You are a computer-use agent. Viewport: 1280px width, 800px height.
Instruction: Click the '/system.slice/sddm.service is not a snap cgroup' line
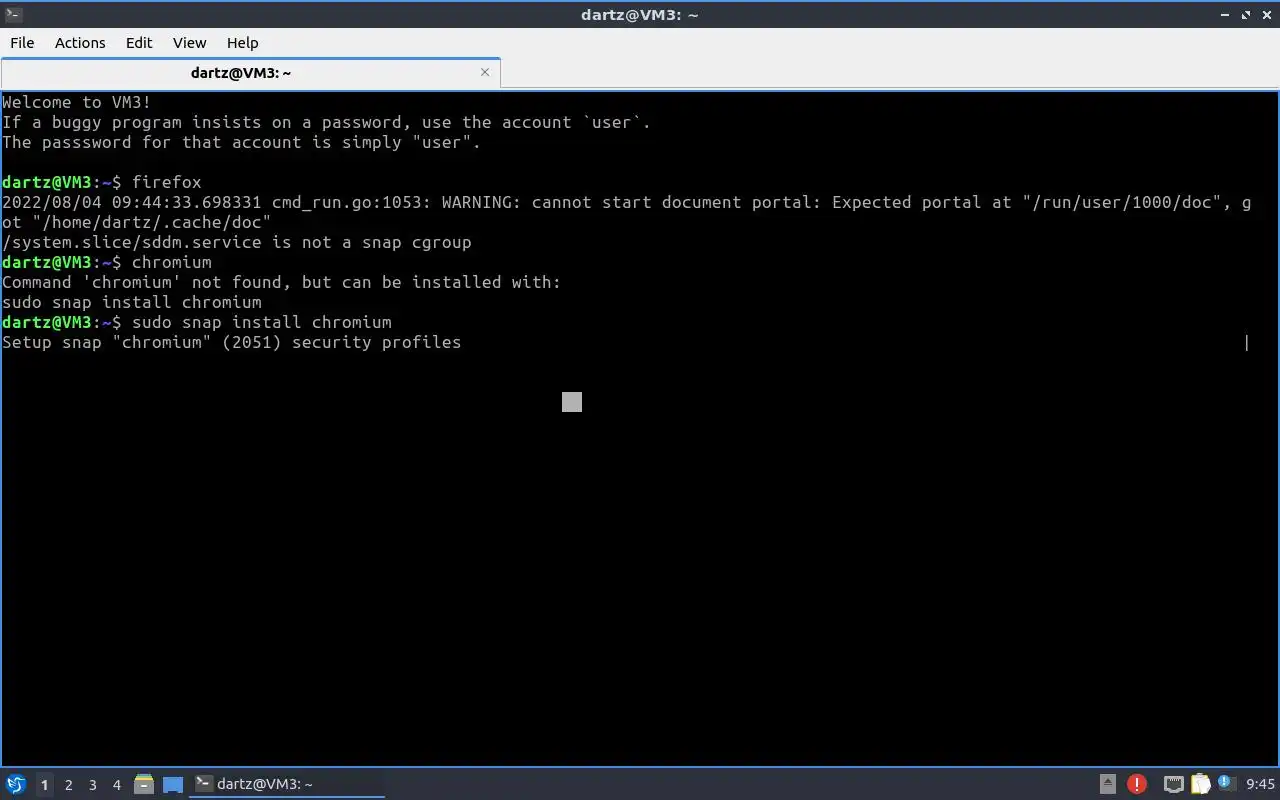[x=237, y=242]
